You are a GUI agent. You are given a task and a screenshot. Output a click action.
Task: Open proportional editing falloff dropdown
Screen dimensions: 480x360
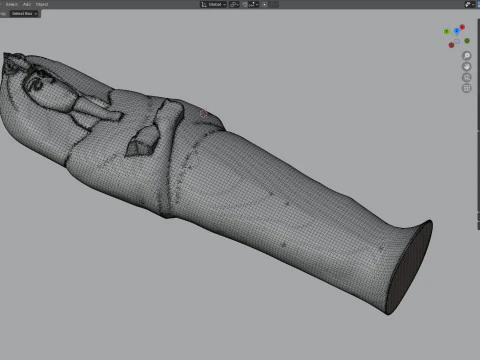273,4
